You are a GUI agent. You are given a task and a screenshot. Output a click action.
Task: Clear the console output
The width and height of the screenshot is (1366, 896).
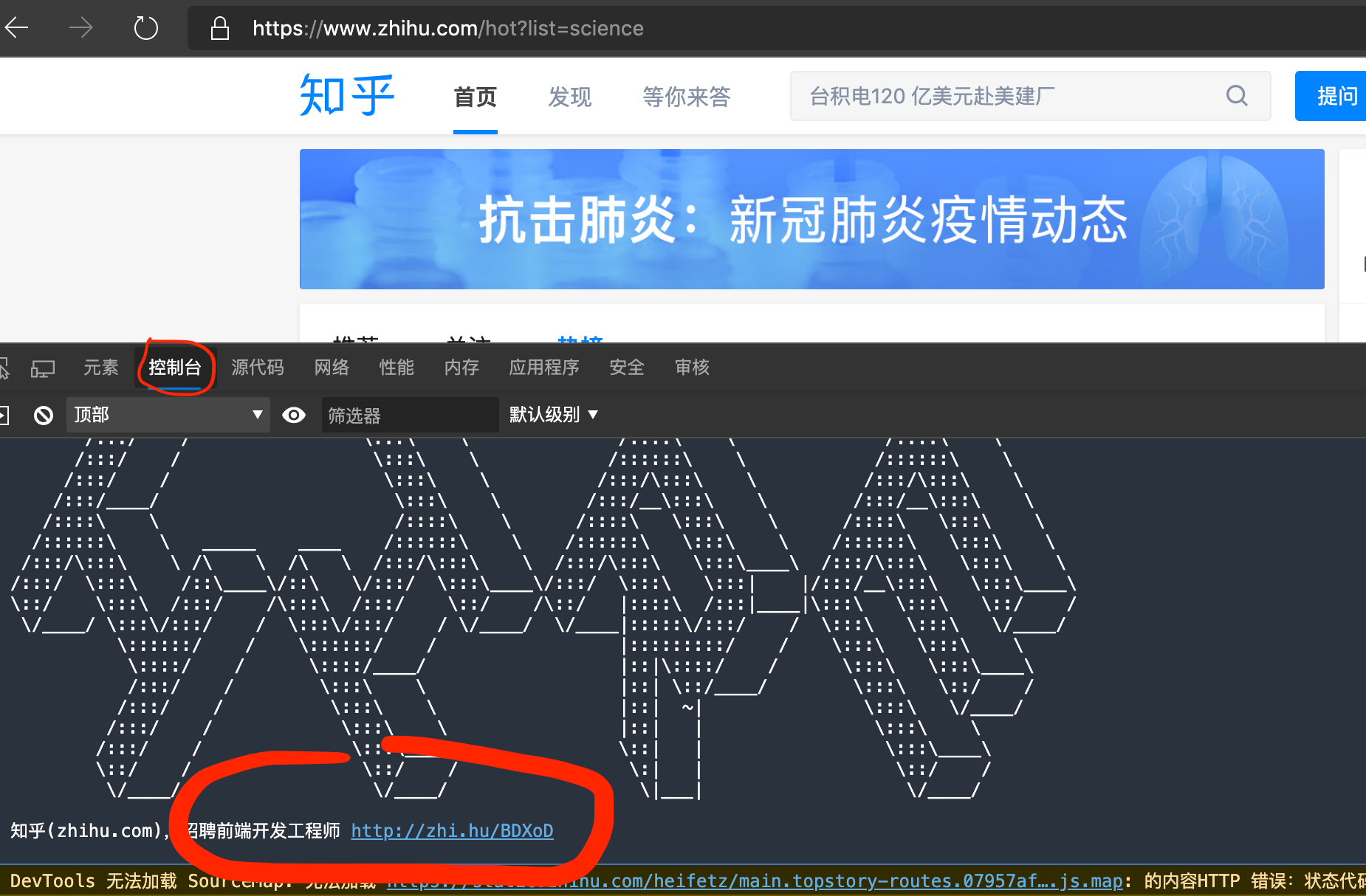(44, 416)
